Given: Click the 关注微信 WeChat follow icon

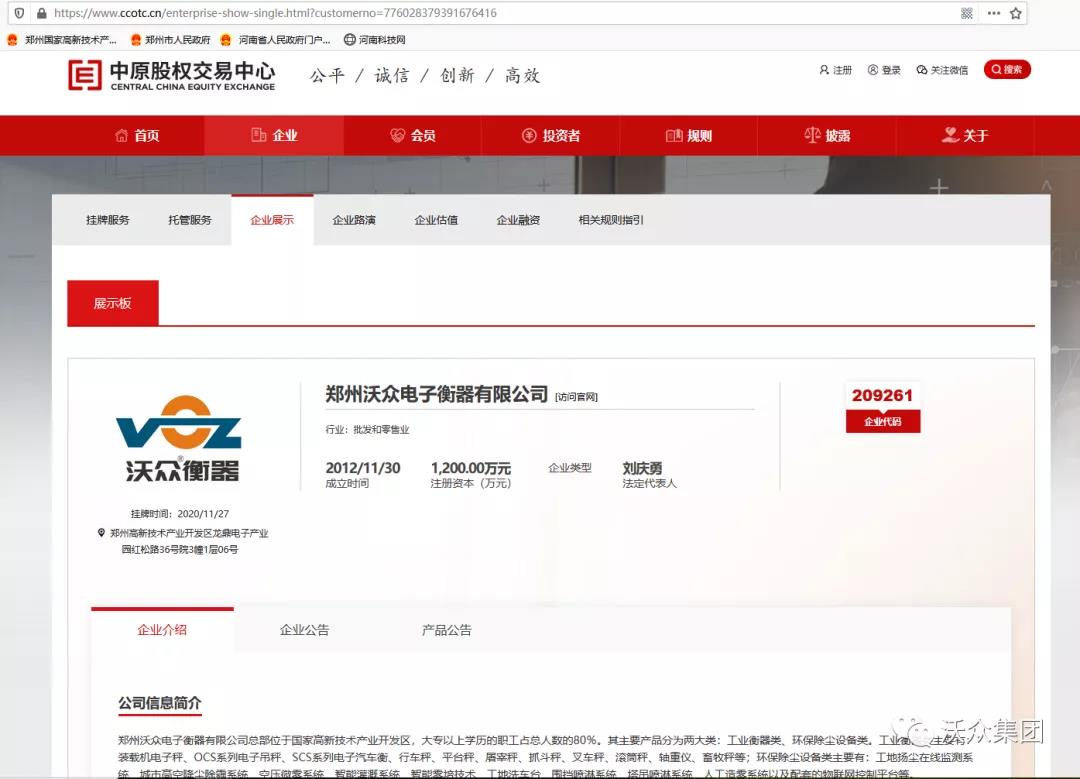Looking at the screenshot, I should pyautogui.click(x=942, y=70).
